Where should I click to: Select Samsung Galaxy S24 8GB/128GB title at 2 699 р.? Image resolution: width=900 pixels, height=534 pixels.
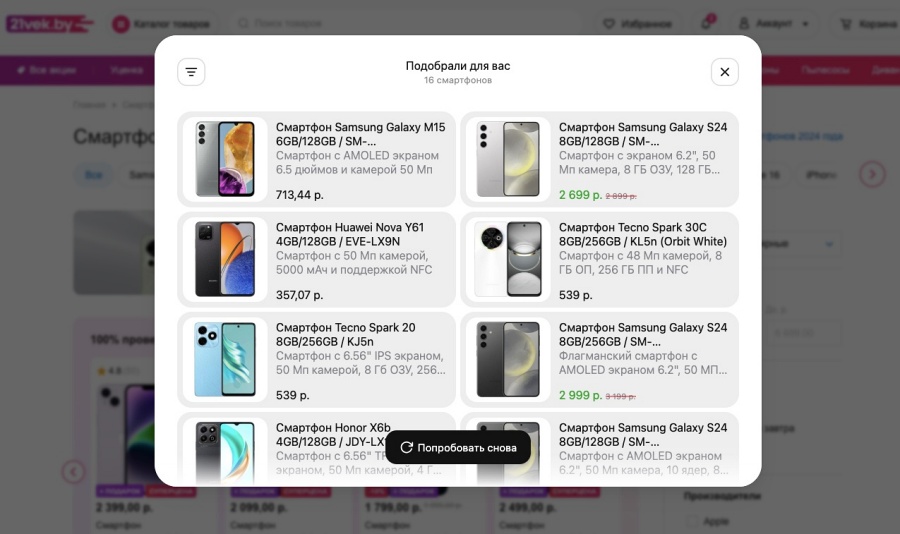pos(643,134)
